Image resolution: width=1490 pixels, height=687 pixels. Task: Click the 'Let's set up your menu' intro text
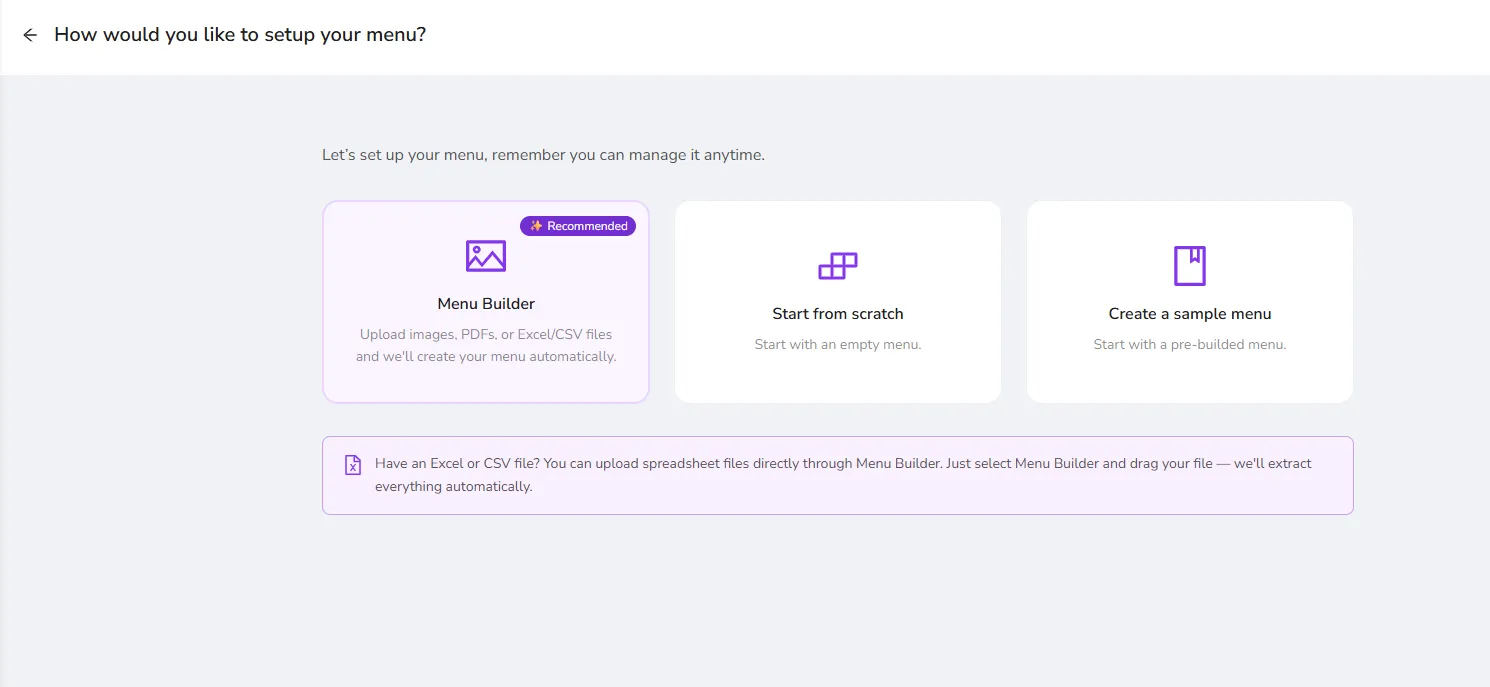[543, 155]
